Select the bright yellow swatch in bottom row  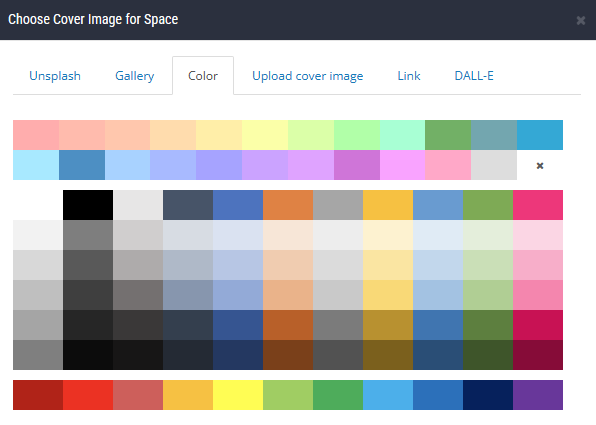tap(238, 395)
